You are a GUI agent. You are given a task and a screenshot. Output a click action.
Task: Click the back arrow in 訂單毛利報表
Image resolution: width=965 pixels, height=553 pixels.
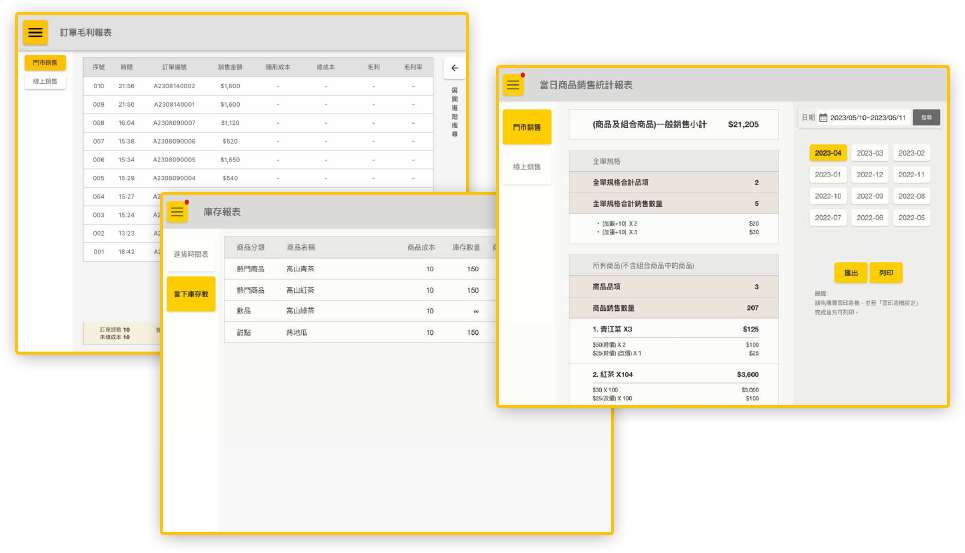454,68
